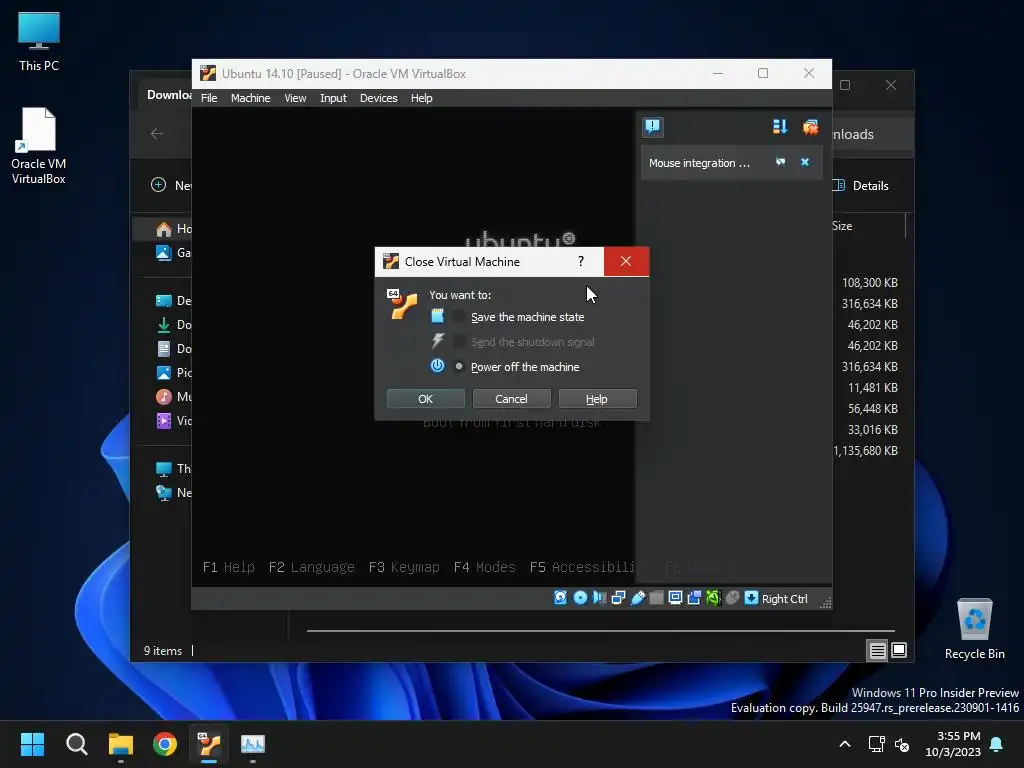Click the question mark in dialog title bar

pos(581,261)
